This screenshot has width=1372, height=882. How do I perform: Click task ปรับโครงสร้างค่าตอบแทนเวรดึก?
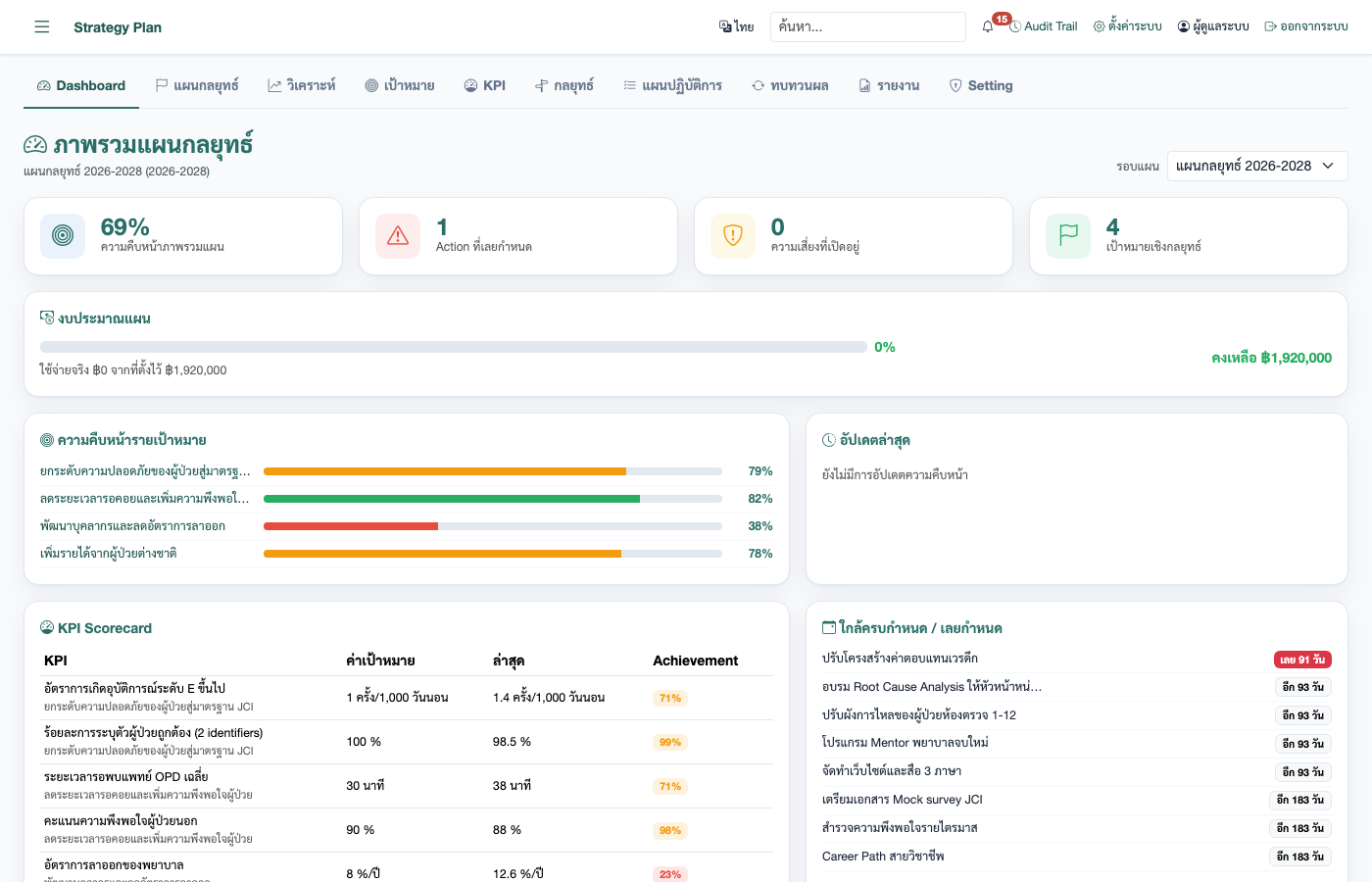[900, 659]
